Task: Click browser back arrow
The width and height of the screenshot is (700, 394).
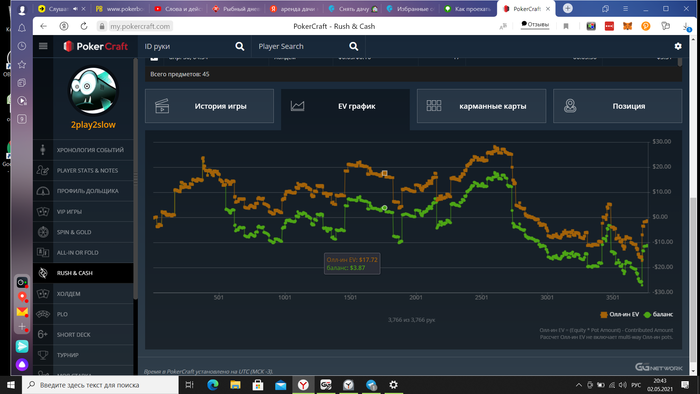Action: tap(43, 26)
